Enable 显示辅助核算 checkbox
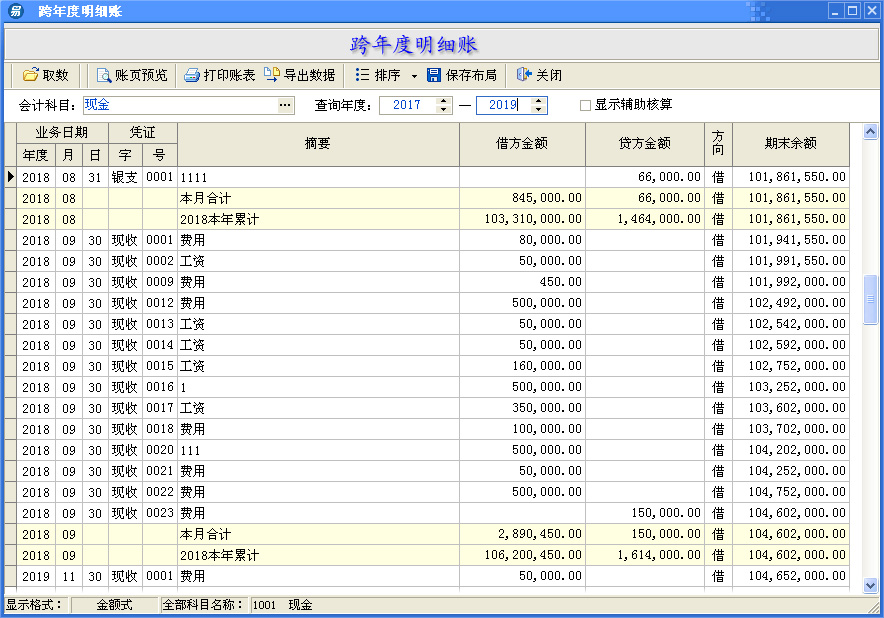884x618 pixels. (585, 105)
